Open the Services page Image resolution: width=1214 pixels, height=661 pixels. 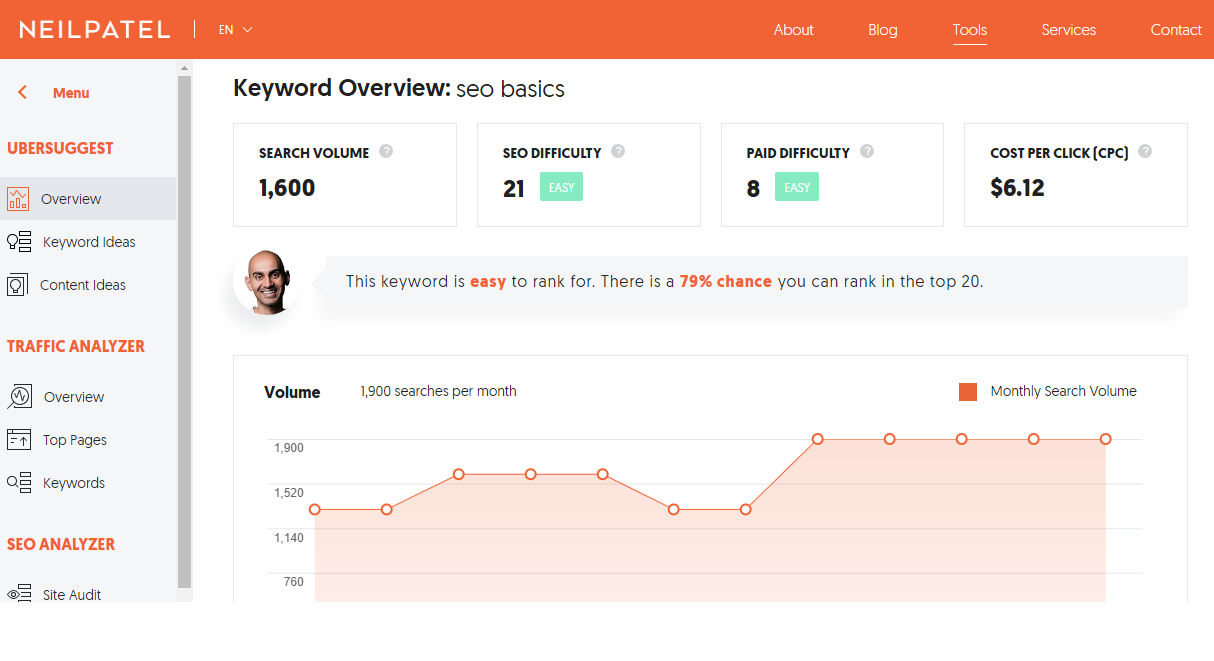[x=1068, y=30]
